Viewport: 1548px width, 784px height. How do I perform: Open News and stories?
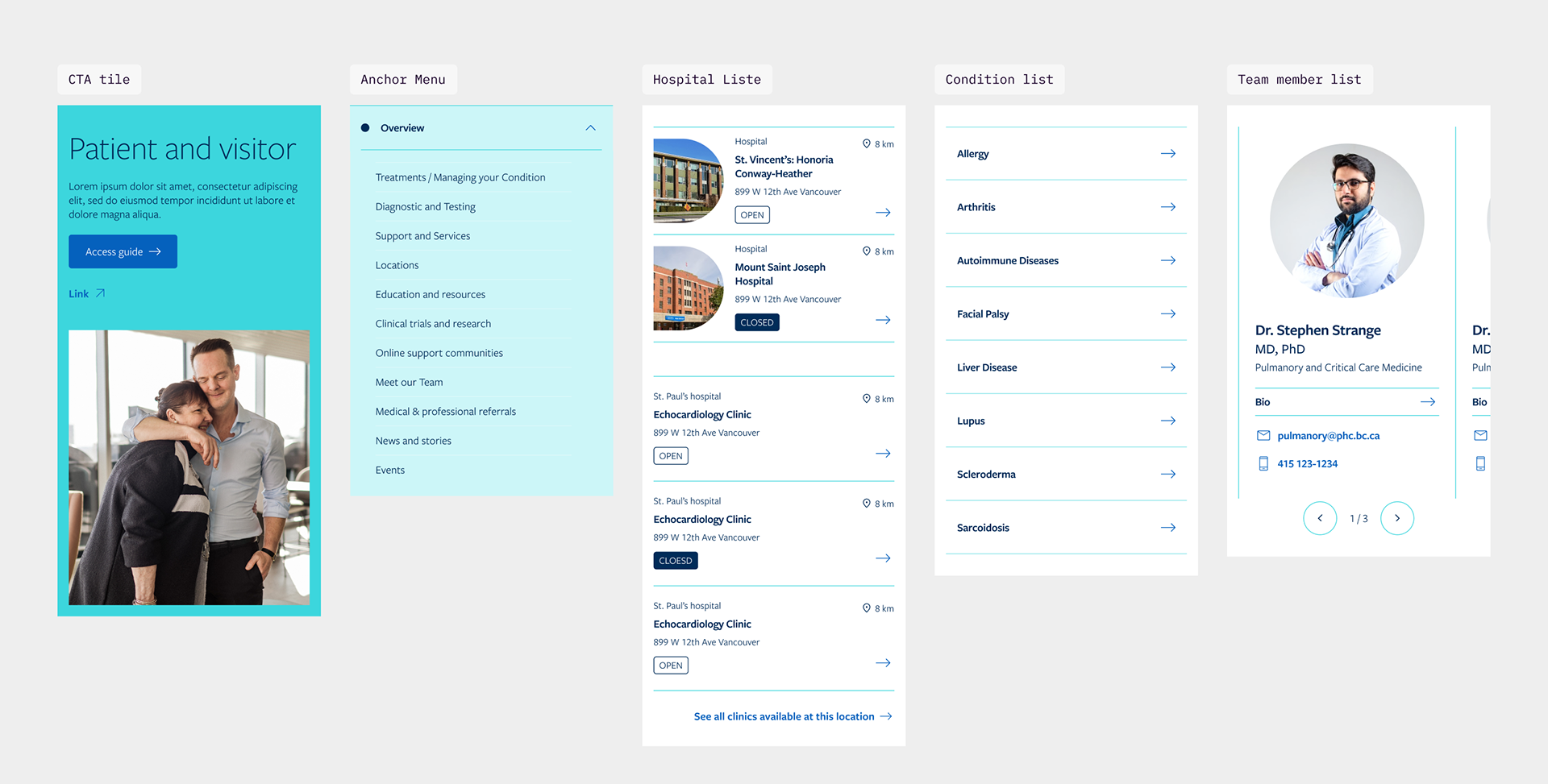[x=413, y=441]
